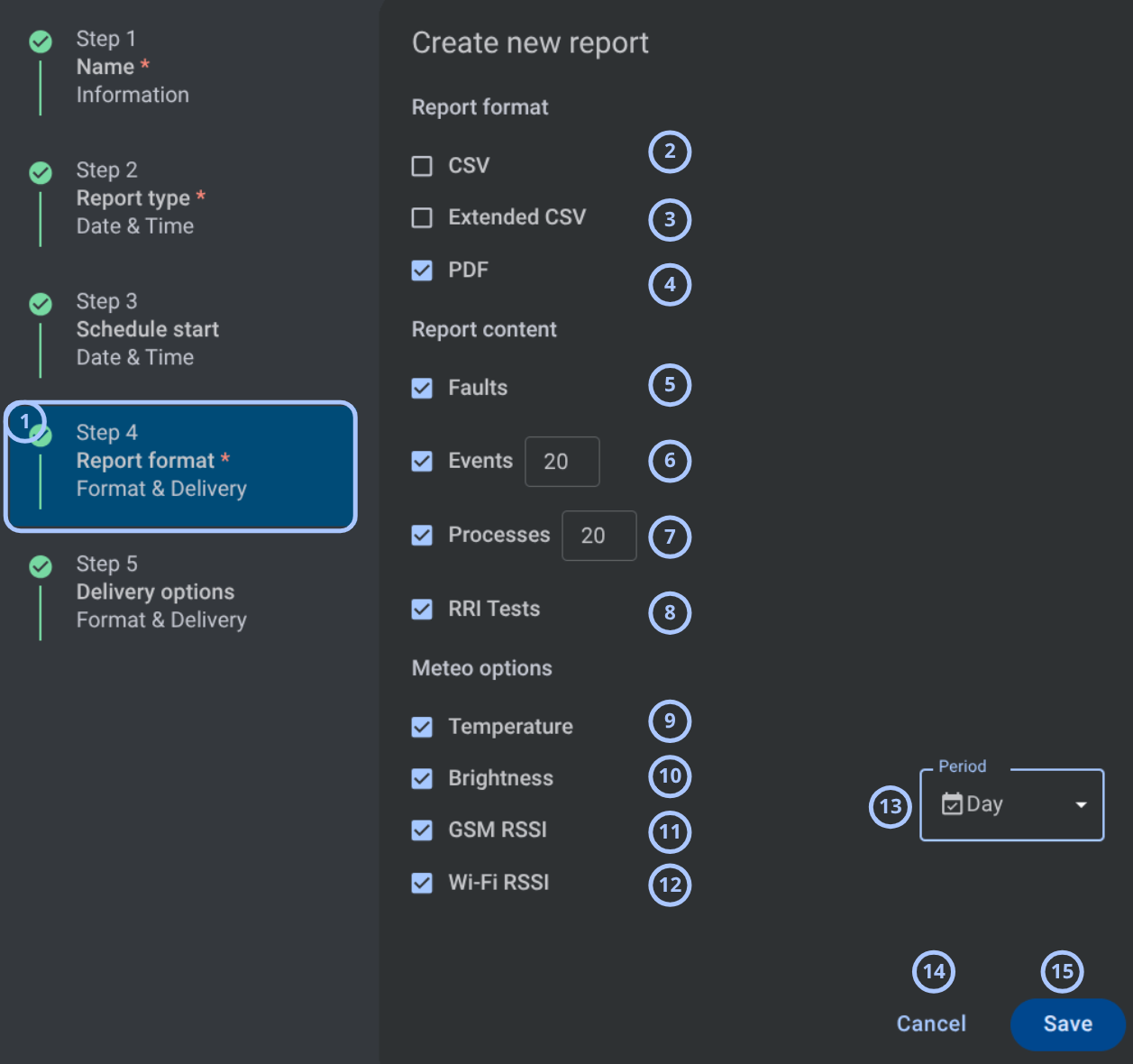
Task: Click the green checkmark icon for Step 3
Action: (x=41, y=304)
